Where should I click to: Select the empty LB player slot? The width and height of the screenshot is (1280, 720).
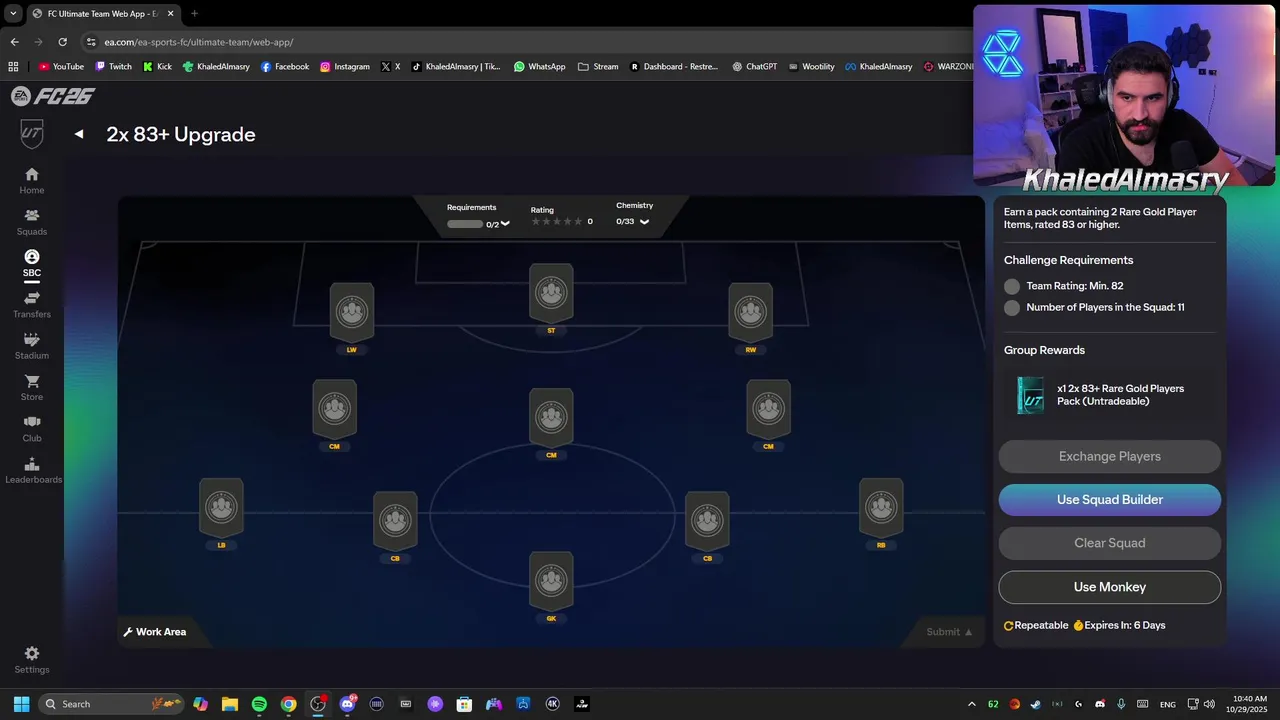pos(221,508)
